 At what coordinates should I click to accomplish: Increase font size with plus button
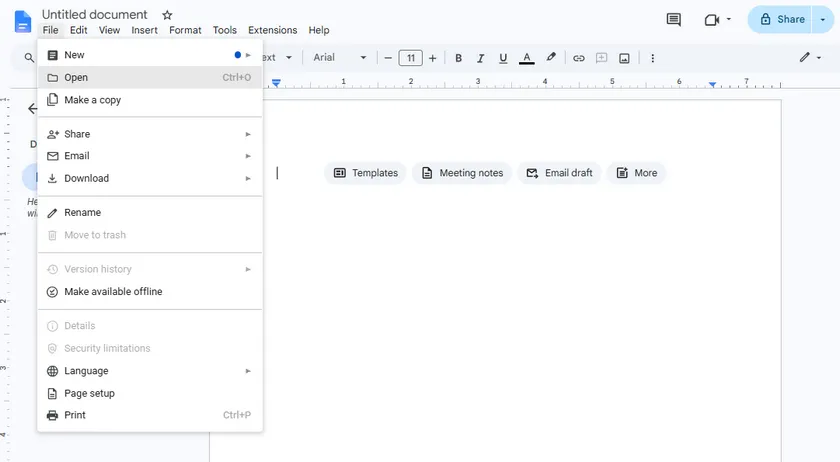(x=432, y=58)
